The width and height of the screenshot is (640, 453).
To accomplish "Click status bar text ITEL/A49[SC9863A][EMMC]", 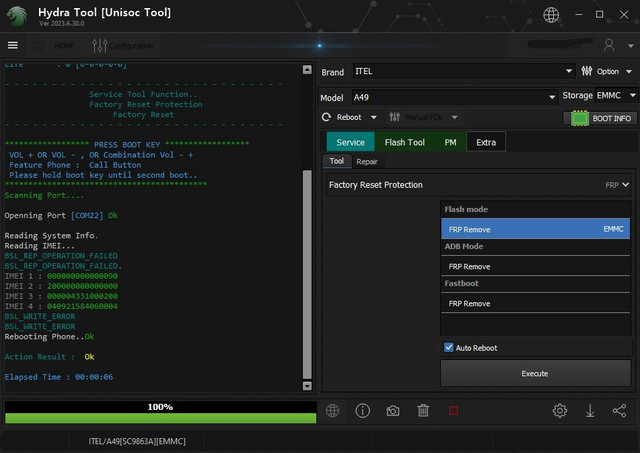I will tap(137, 441).
